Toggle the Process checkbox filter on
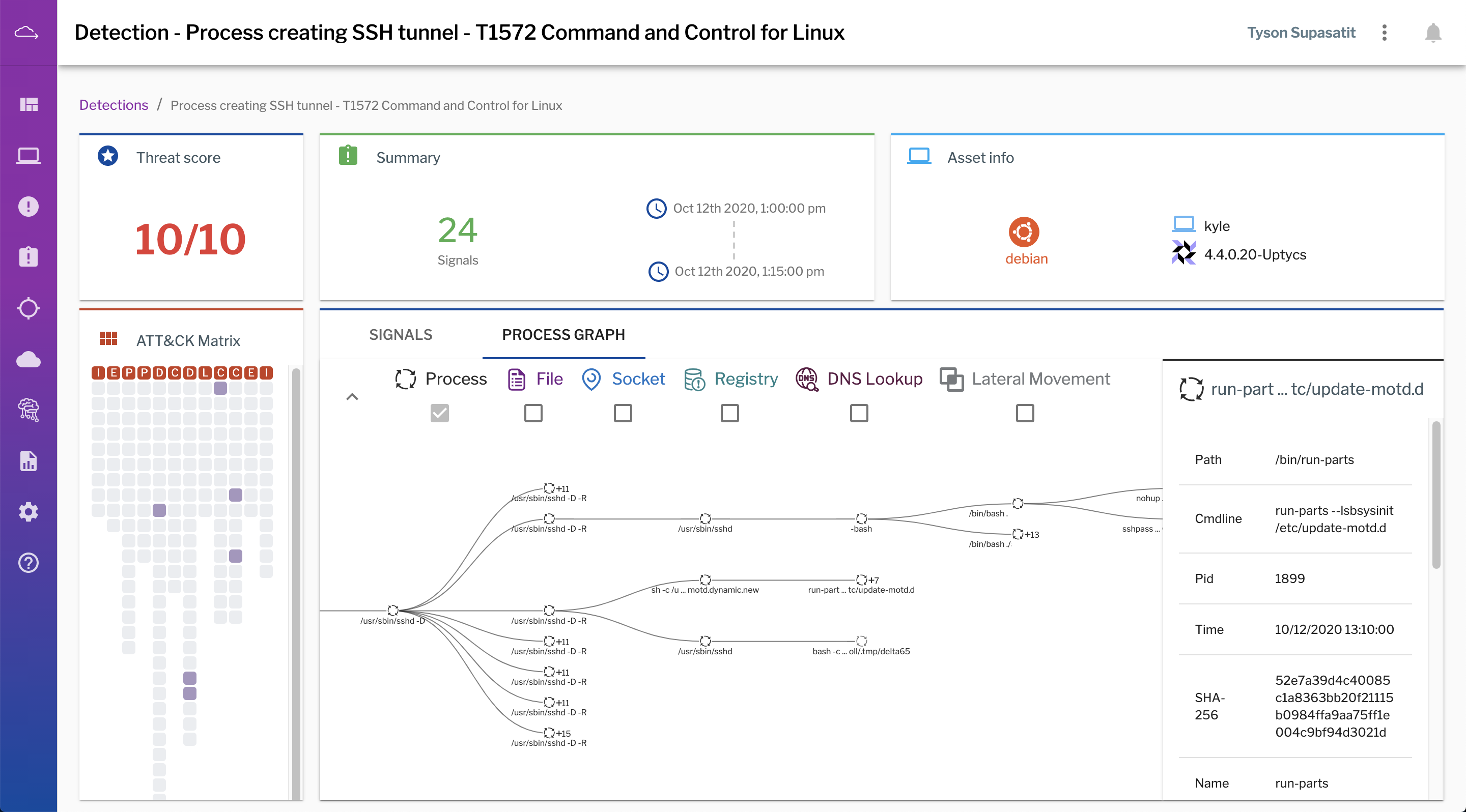Screen dimensions: 1466x812 (x=439, y=412)
